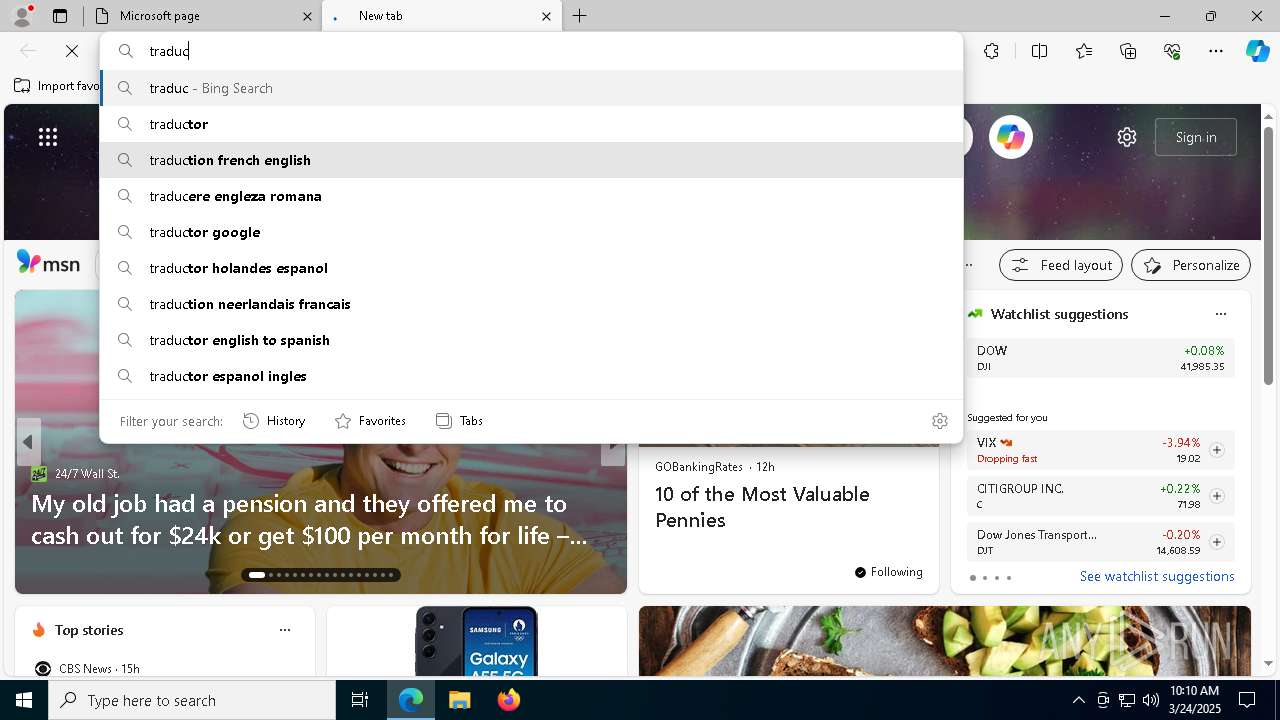Viewport: 1280px width, 720px height.
Task: Open the Copilot sidebar icon
Action: click(x=1257, y=51)
